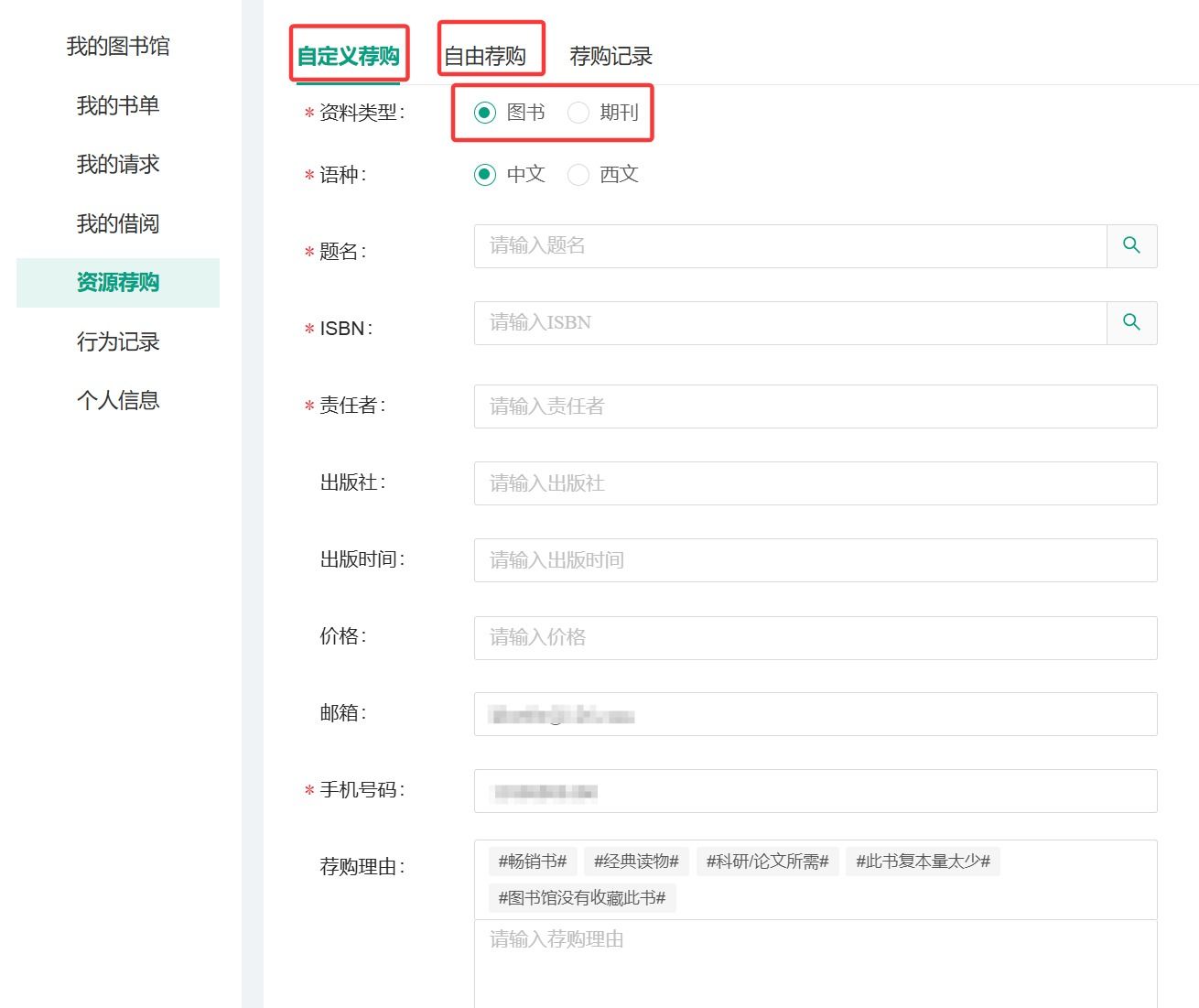Select the 自定义荐购 tab
This screenshot has height=1008, width=1199.
coord(348,57)
